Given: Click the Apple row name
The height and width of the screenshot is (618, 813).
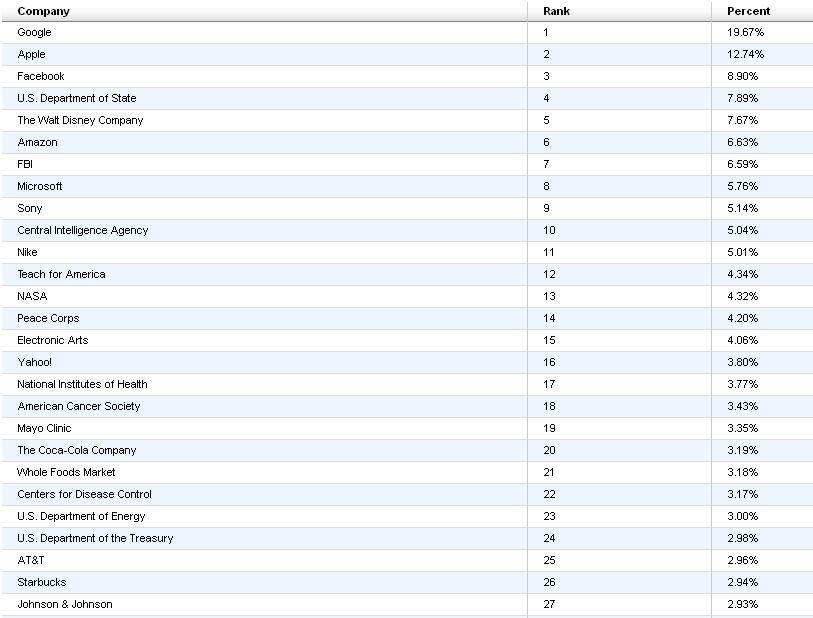Looking at the screenshot, I should (x=31, y=54).
